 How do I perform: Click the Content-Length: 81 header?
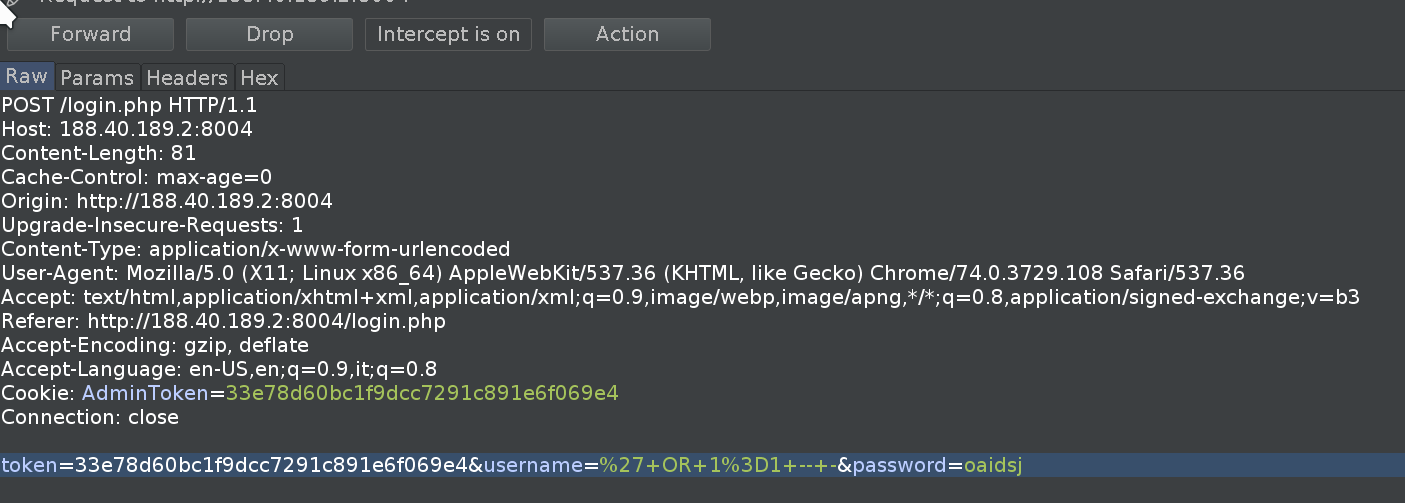coord(99,153)
